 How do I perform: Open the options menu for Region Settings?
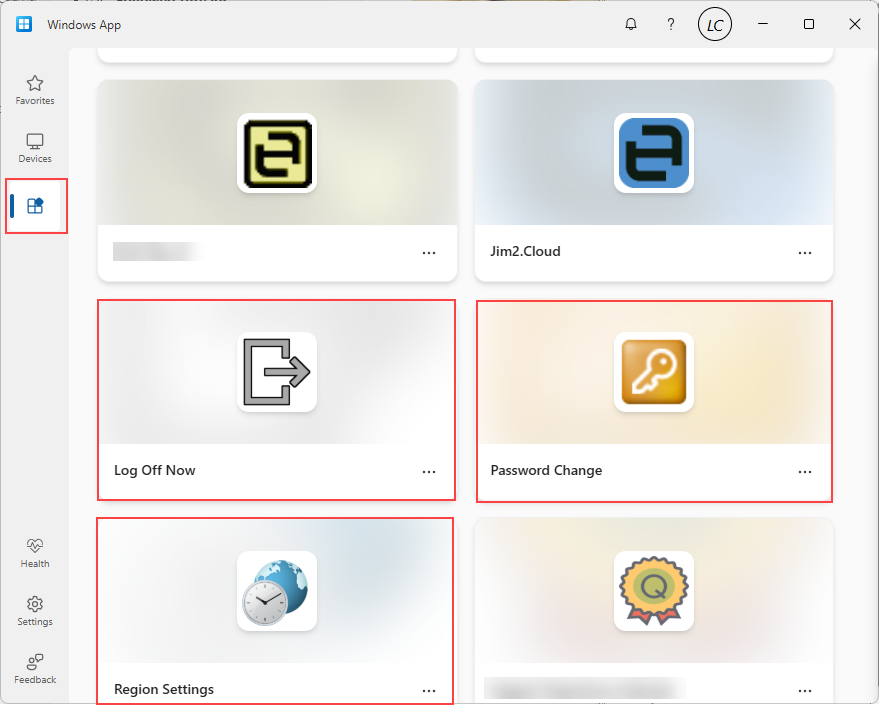(429, 690)
